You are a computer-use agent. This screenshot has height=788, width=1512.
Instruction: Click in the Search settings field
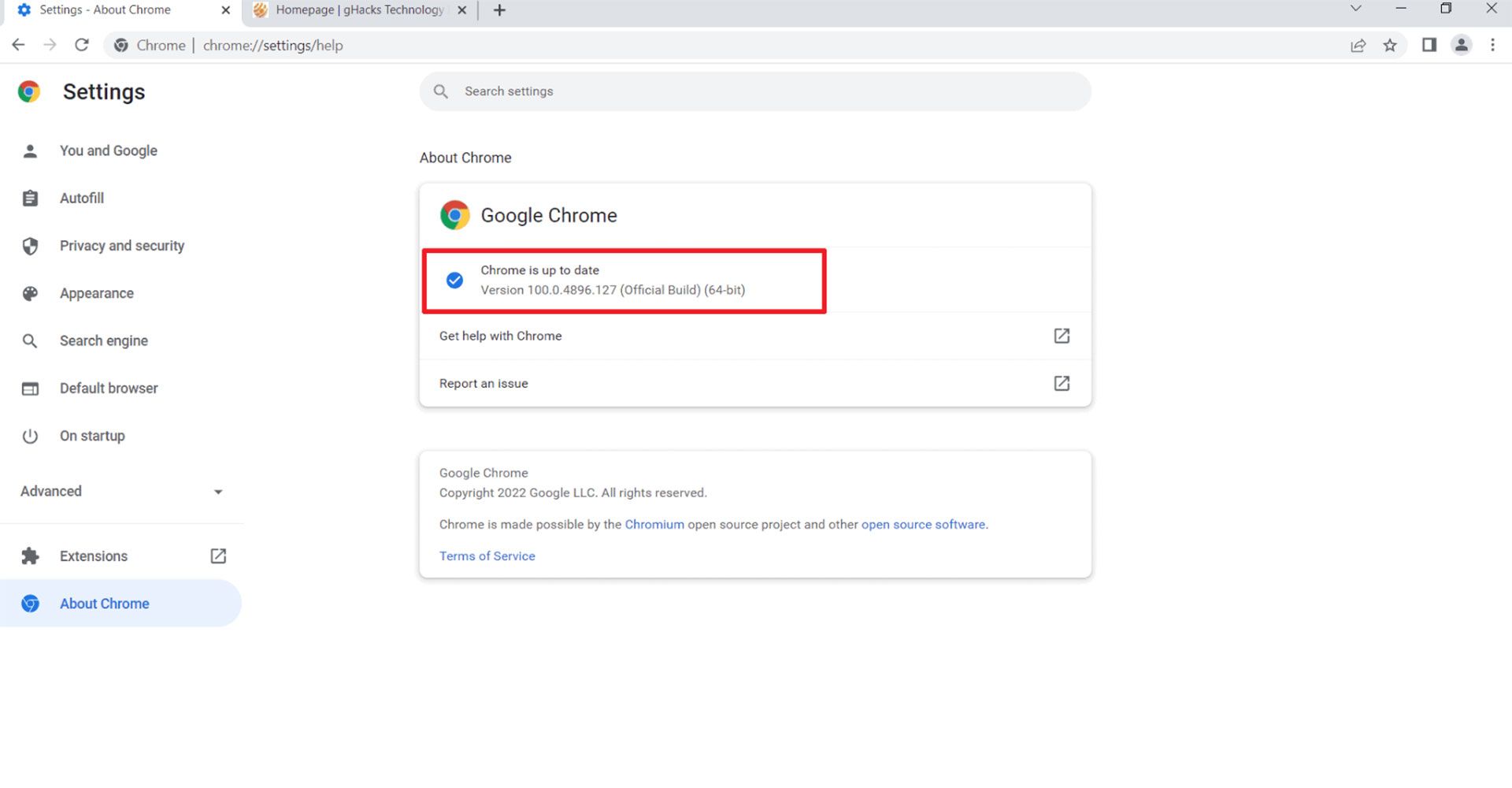[754, 91]
